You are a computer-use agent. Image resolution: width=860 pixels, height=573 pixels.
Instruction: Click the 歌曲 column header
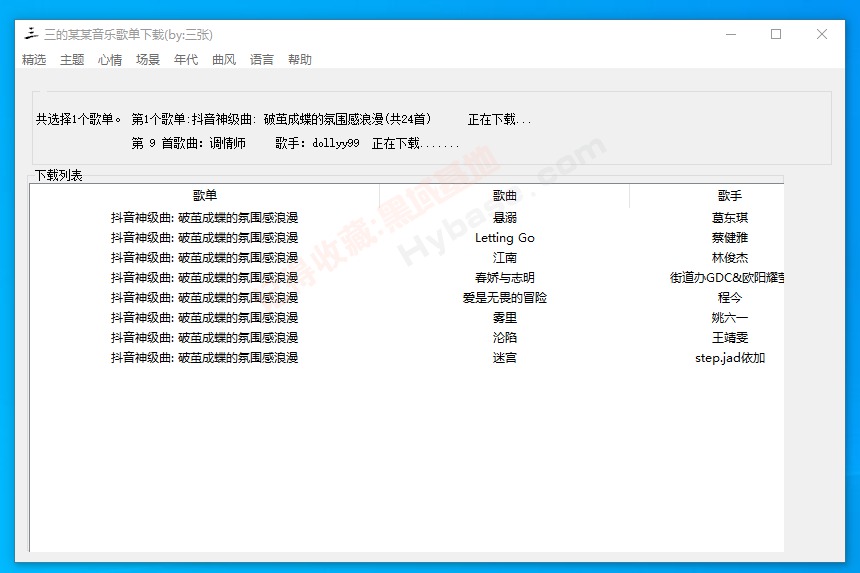coord(505,196)
